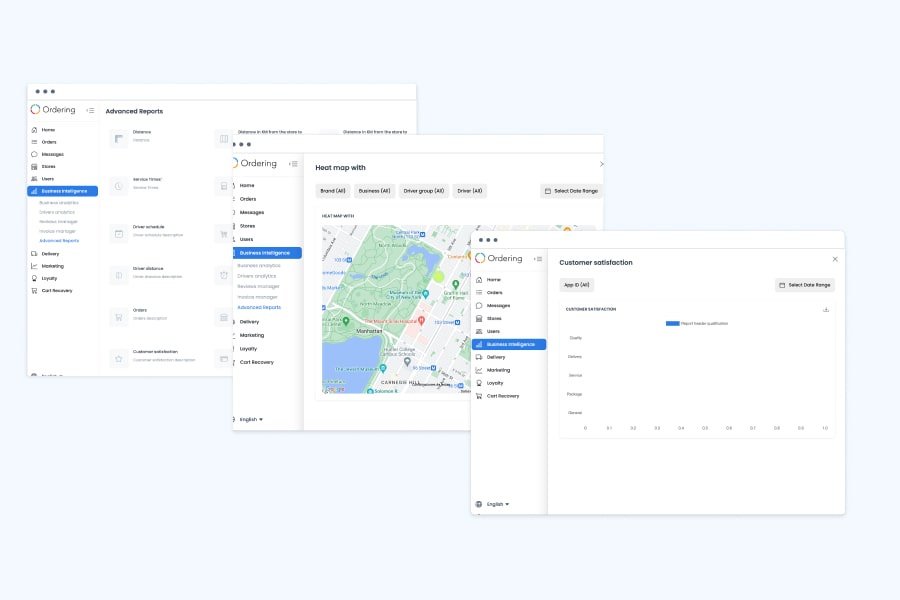Open Business analytics in Heat map window sidebar
The height and width of the screenshot is (600, 900).
(x=259, y=266)
